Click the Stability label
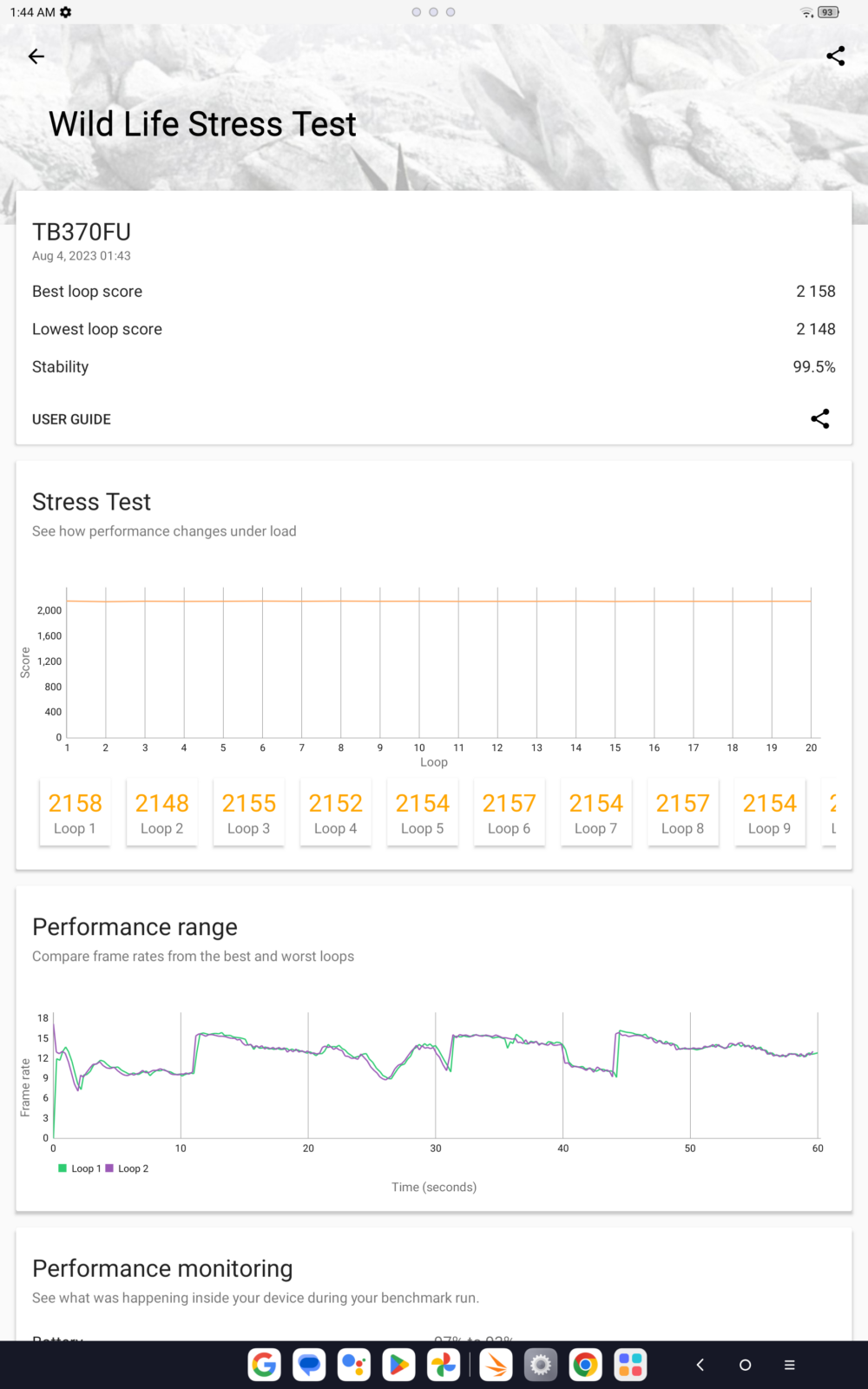Image resolution: width=868 pixels, height=1389 pixels. point(60,367)
